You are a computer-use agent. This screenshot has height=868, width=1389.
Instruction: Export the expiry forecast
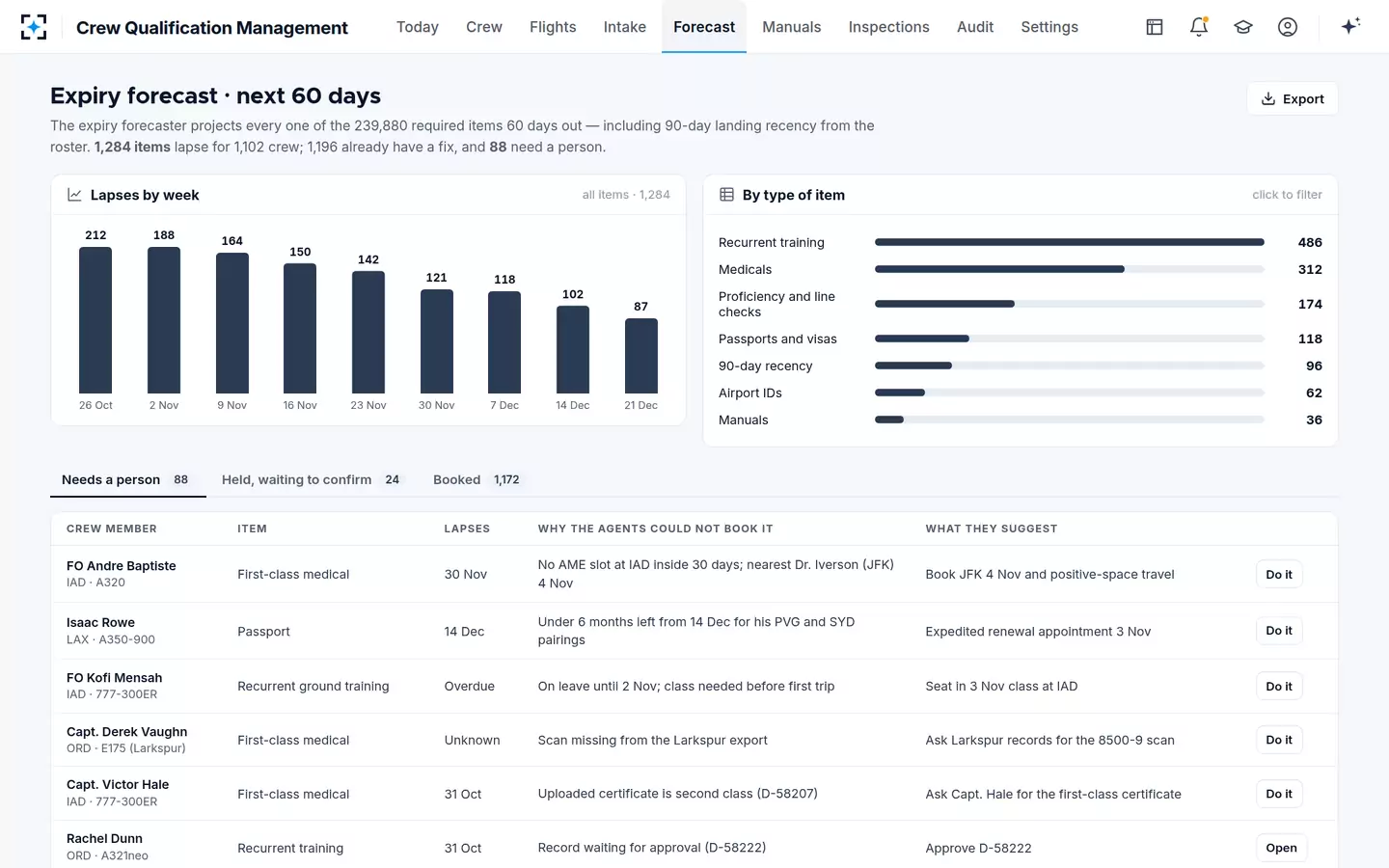click(1293, 98)
